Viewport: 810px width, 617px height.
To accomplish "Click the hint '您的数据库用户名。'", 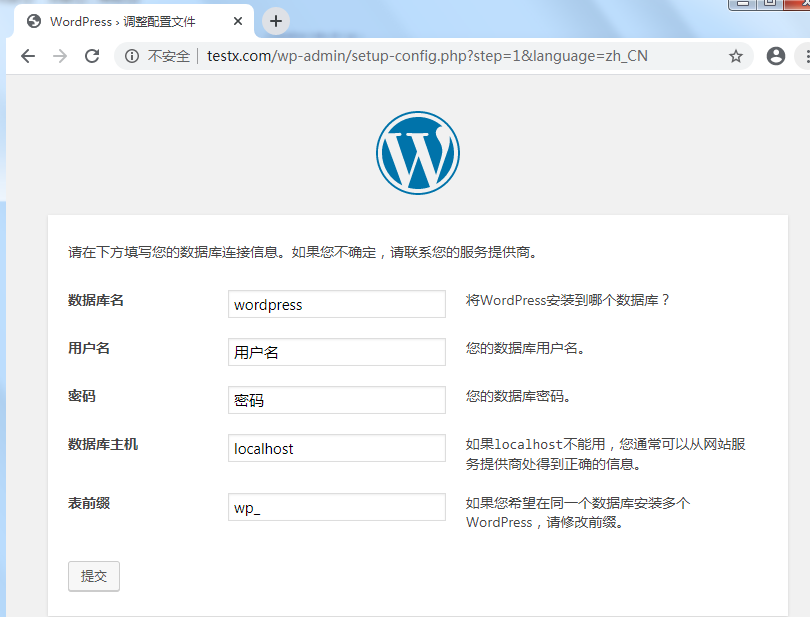I will coord(525,348).
